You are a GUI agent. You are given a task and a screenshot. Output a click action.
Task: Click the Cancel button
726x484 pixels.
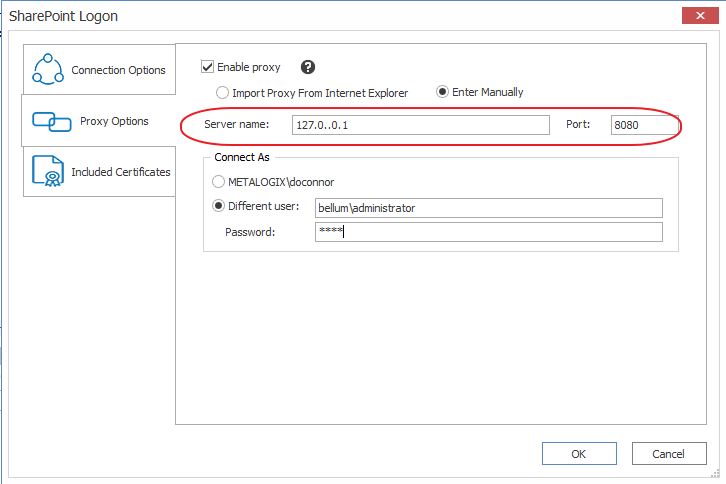[x=669, y=454]
